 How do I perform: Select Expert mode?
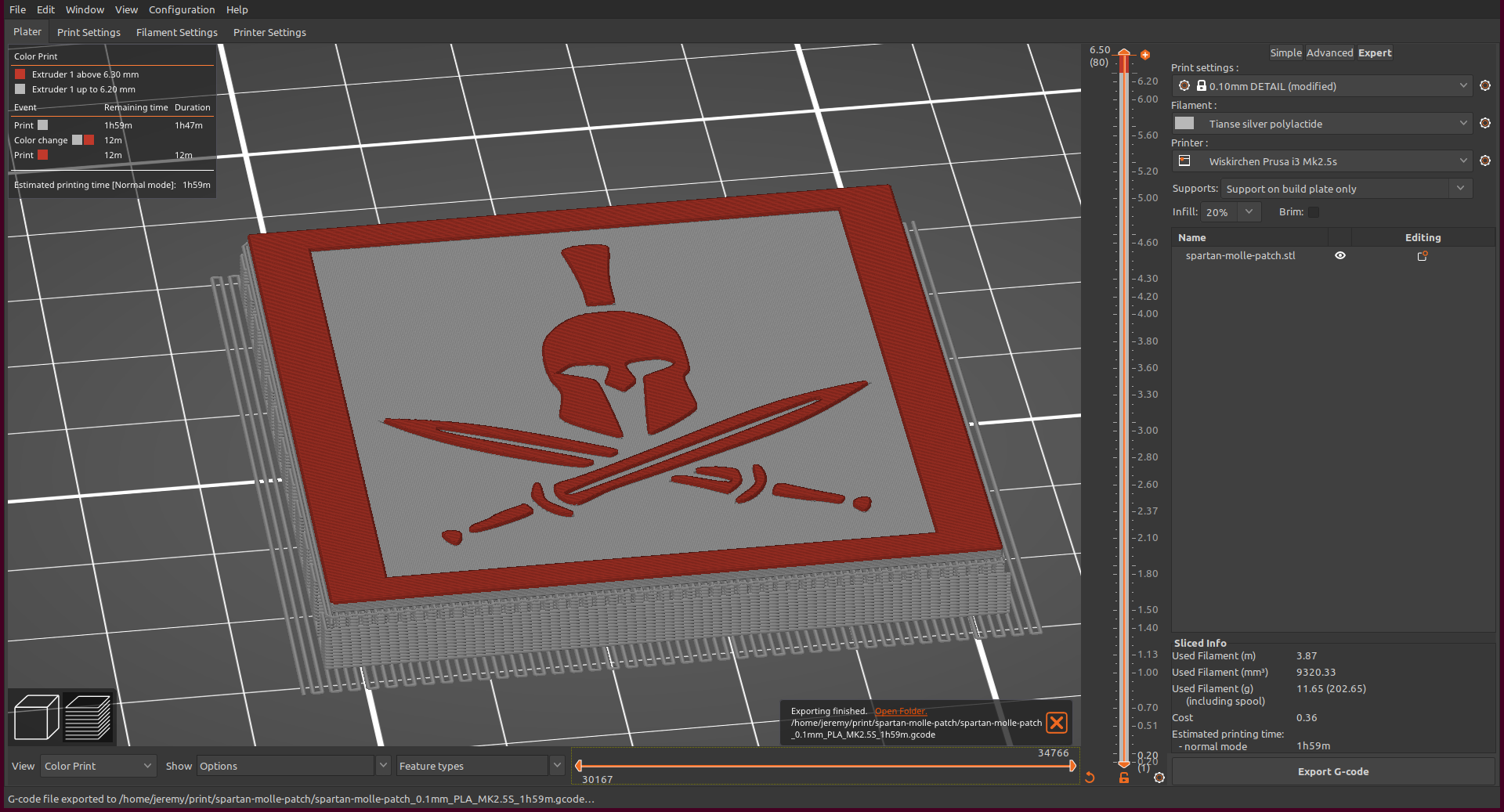[x=1375, y=52]
